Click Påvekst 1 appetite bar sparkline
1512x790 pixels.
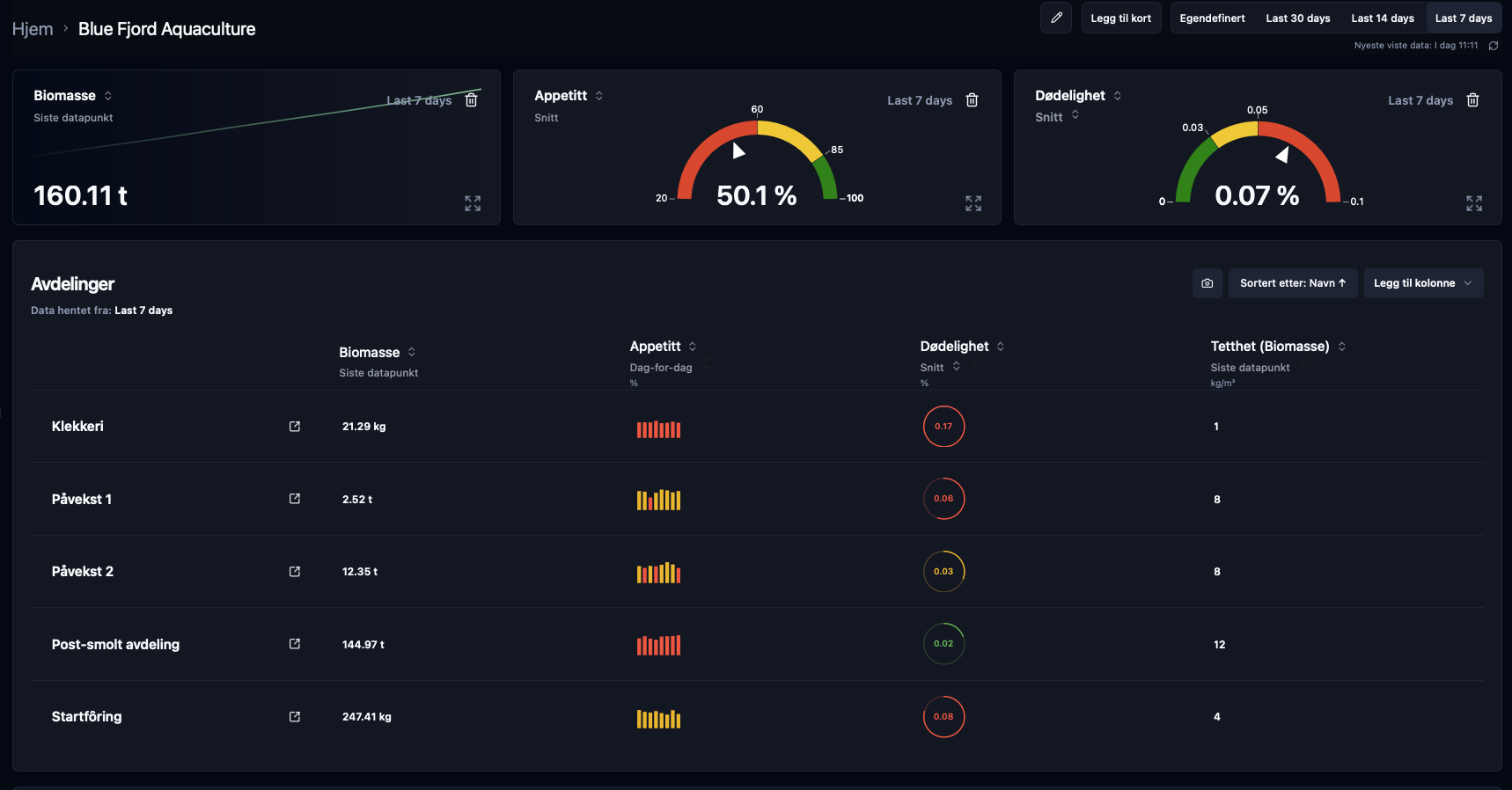tap(658, 501)
